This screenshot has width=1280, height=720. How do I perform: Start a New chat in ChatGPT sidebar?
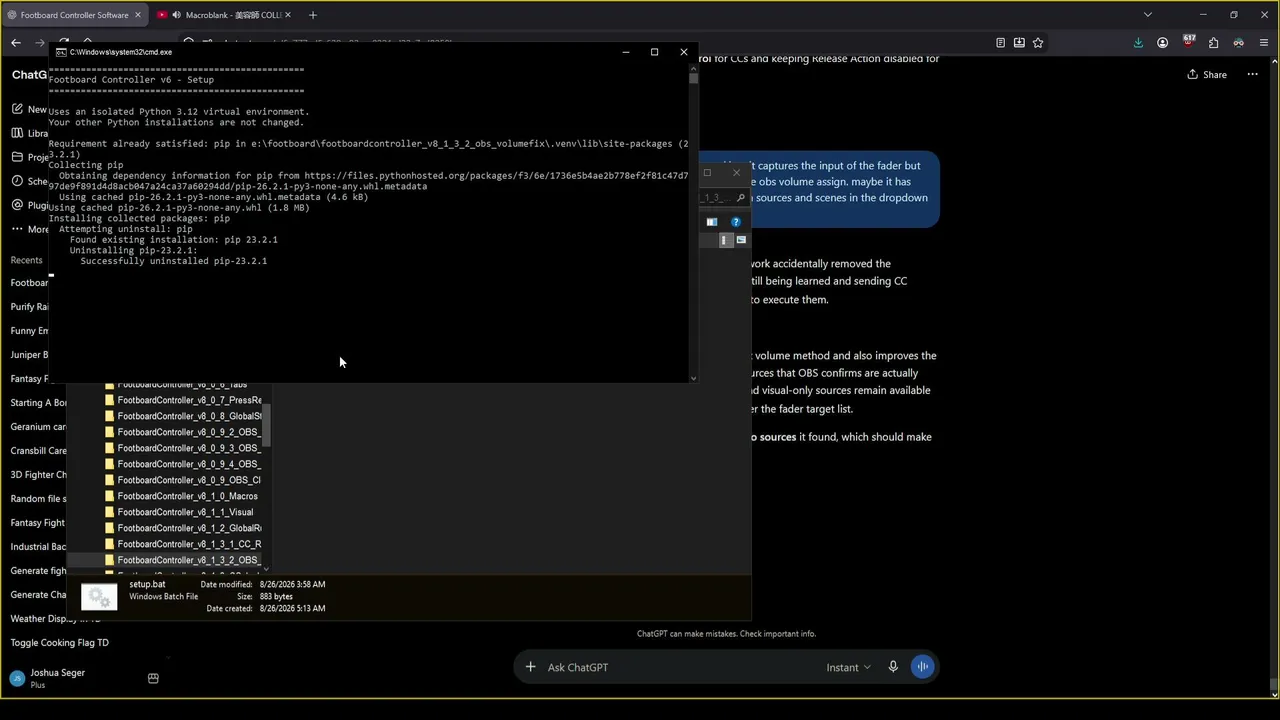click(x=30, y=109)
